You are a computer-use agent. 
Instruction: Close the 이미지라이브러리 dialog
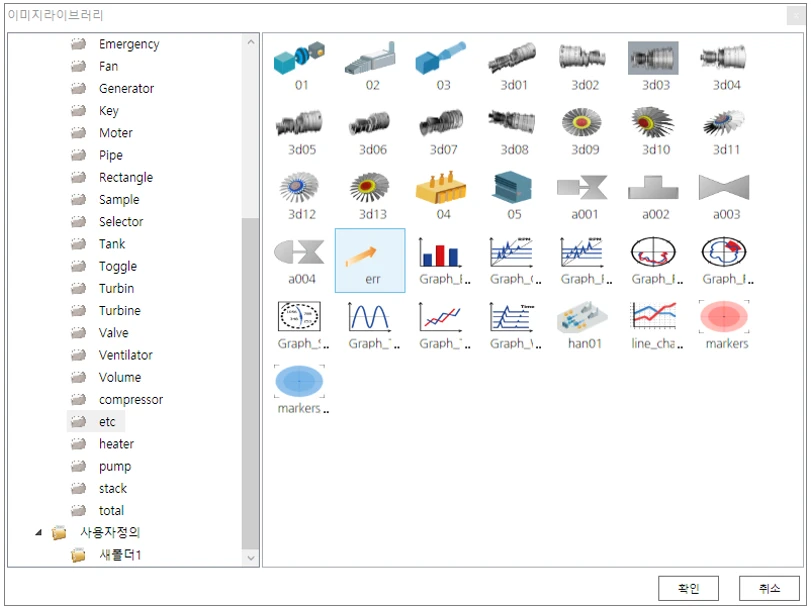796,16
